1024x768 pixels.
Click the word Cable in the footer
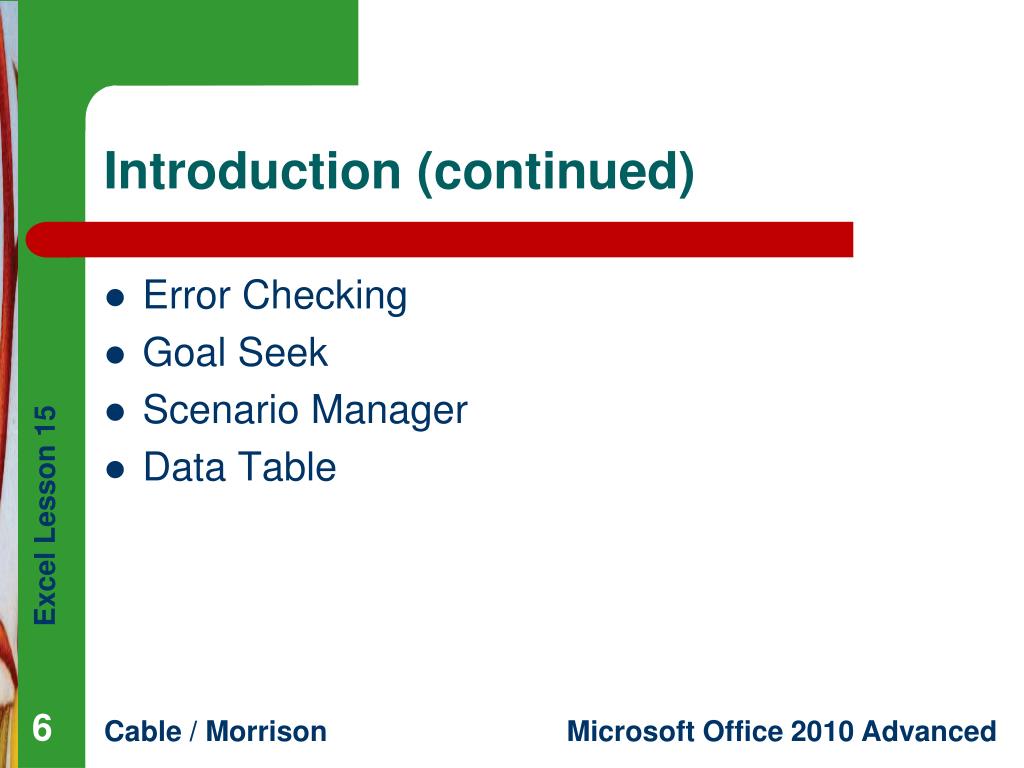142,731
